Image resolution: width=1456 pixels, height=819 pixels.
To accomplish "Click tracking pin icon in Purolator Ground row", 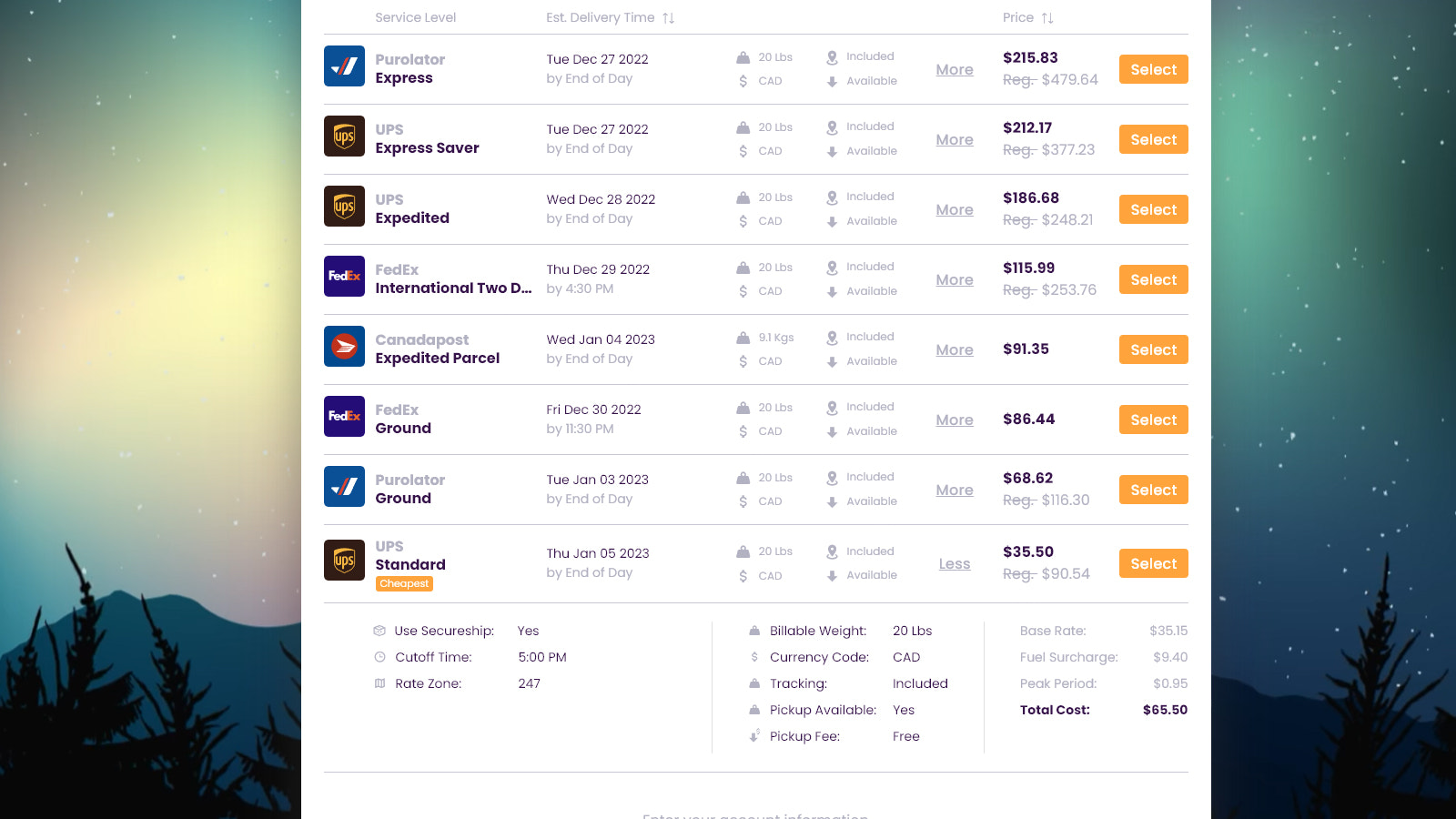I will click(832, 478).
